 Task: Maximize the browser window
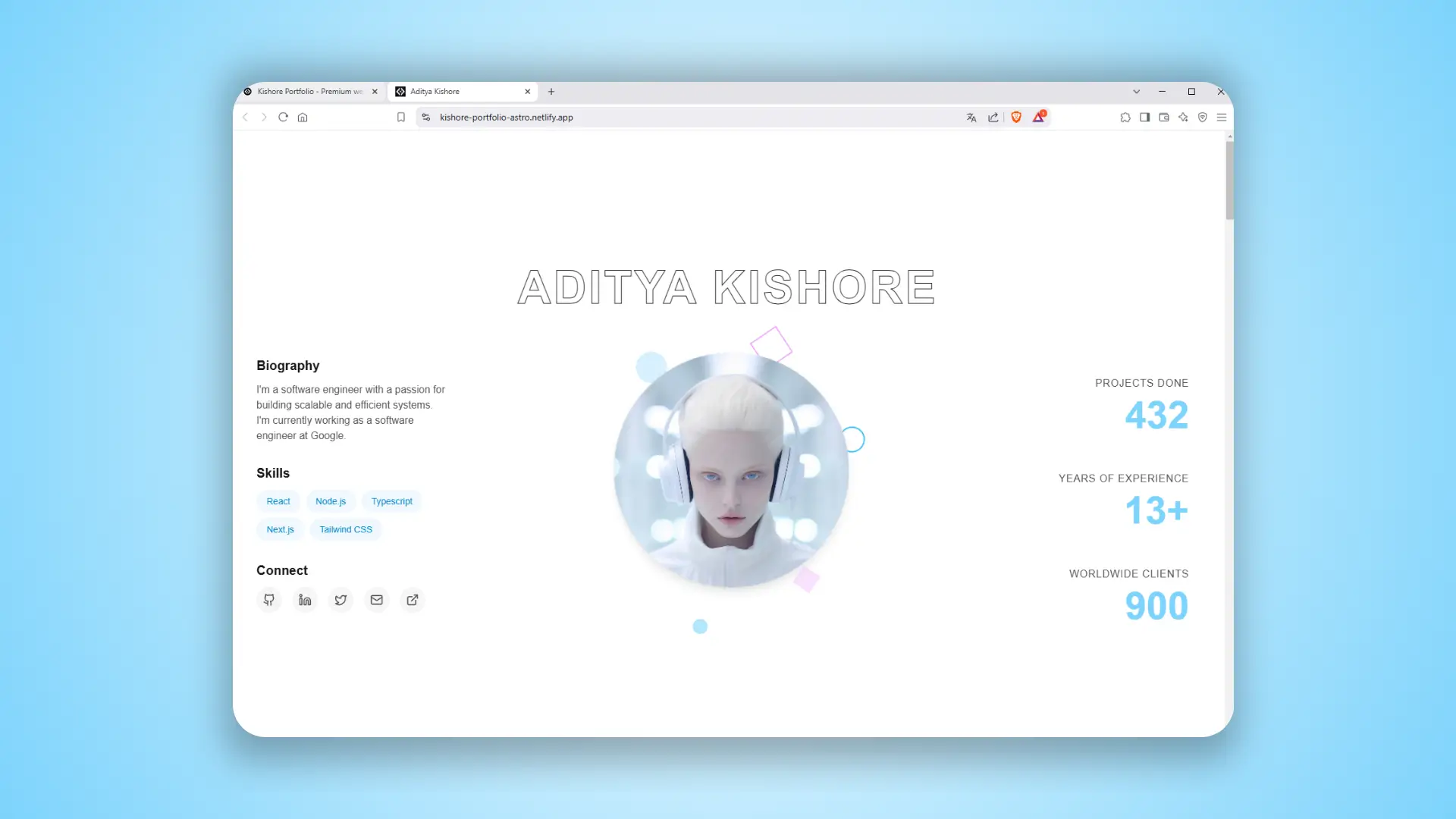coord(1191,92)
